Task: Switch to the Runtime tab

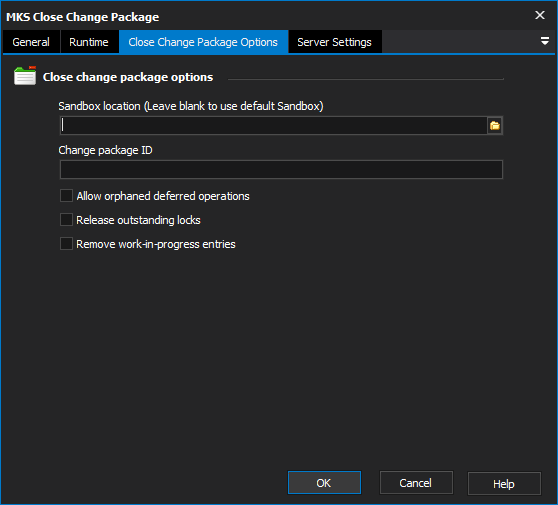Action: (89, 42)
